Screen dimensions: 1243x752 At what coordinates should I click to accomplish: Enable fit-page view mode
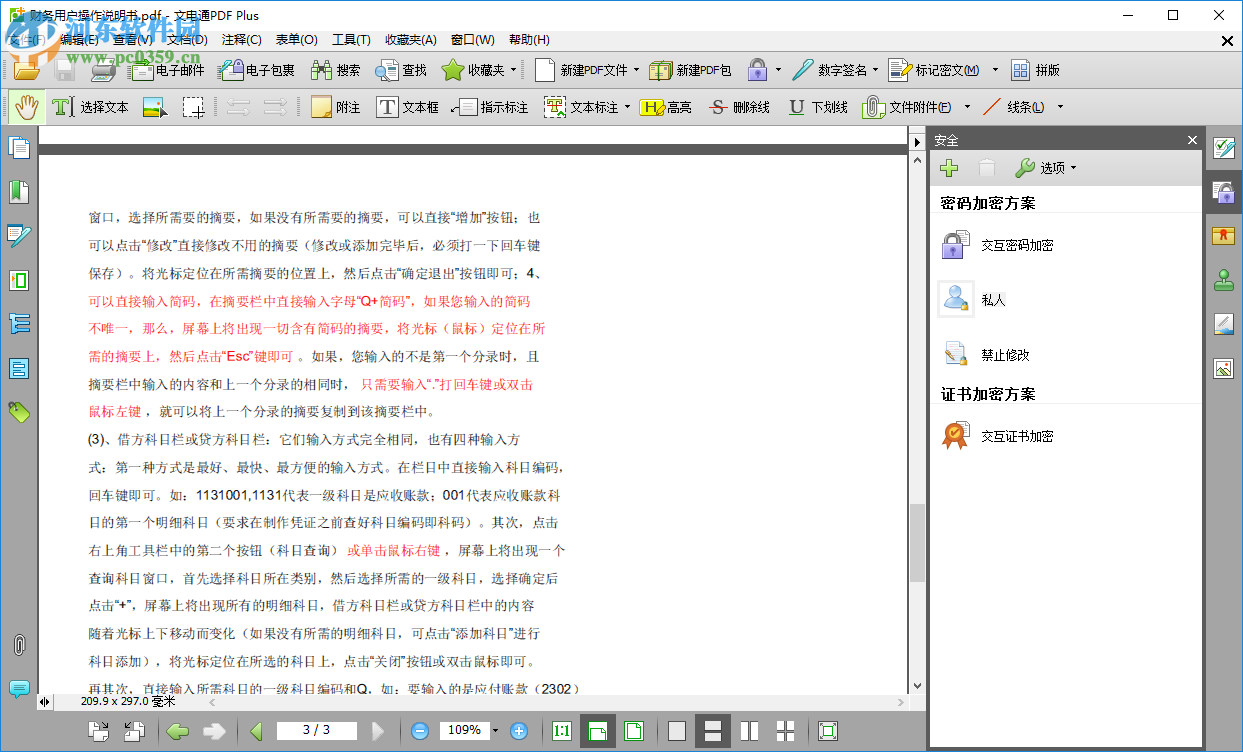pos(633,731)
